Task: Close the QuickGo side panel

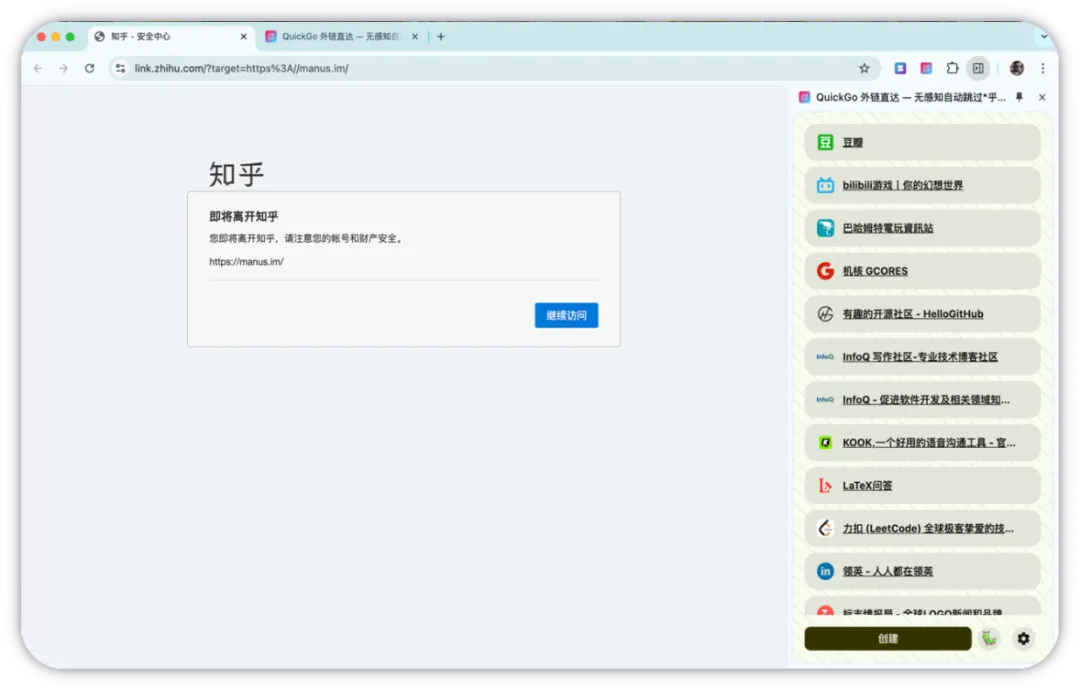Action: pos(1042,97)
